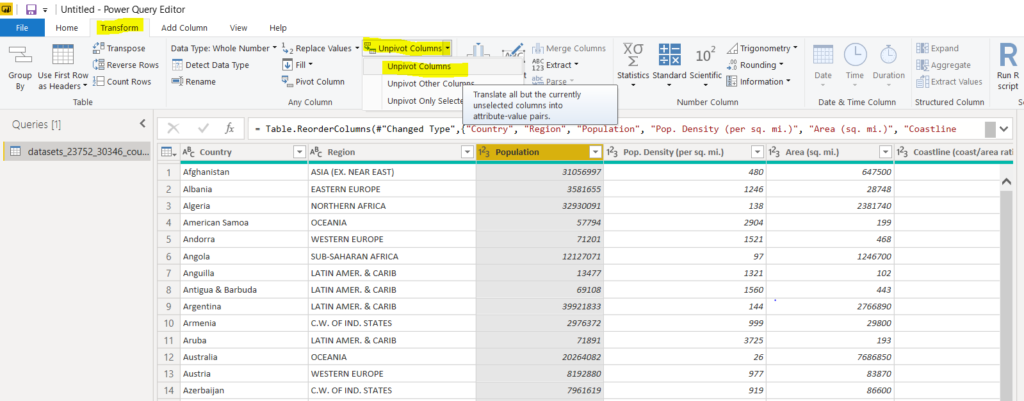Open the Help tab
The height and width of the screenshot is (401, 1024).
click(278, 27)
